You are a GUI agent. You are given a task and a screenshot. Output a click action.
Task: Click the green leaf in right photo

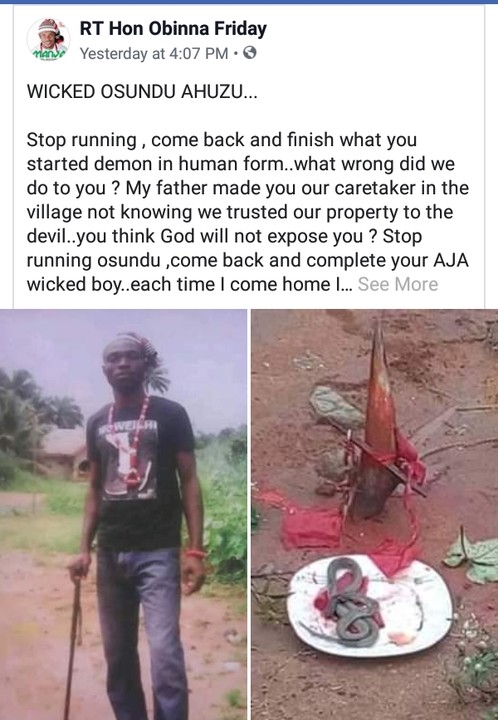tap(473, 555)
